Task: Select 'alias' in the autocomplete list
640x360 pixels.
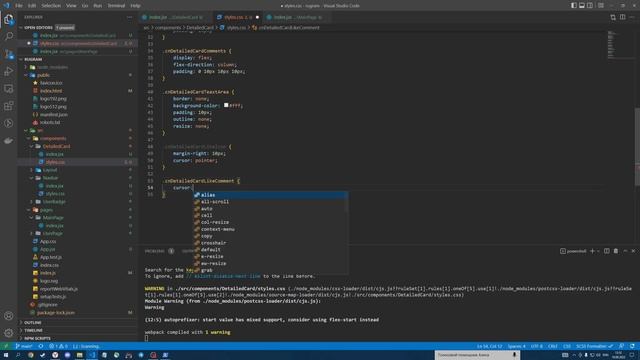Action: point(271,195)
